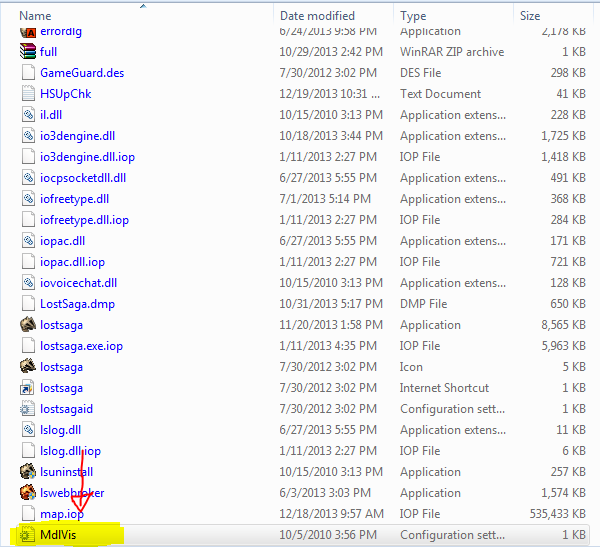The image size is (600, 547).
Task: Click the lostsaga Application helmet icon
Action: (x=28, y=325)
